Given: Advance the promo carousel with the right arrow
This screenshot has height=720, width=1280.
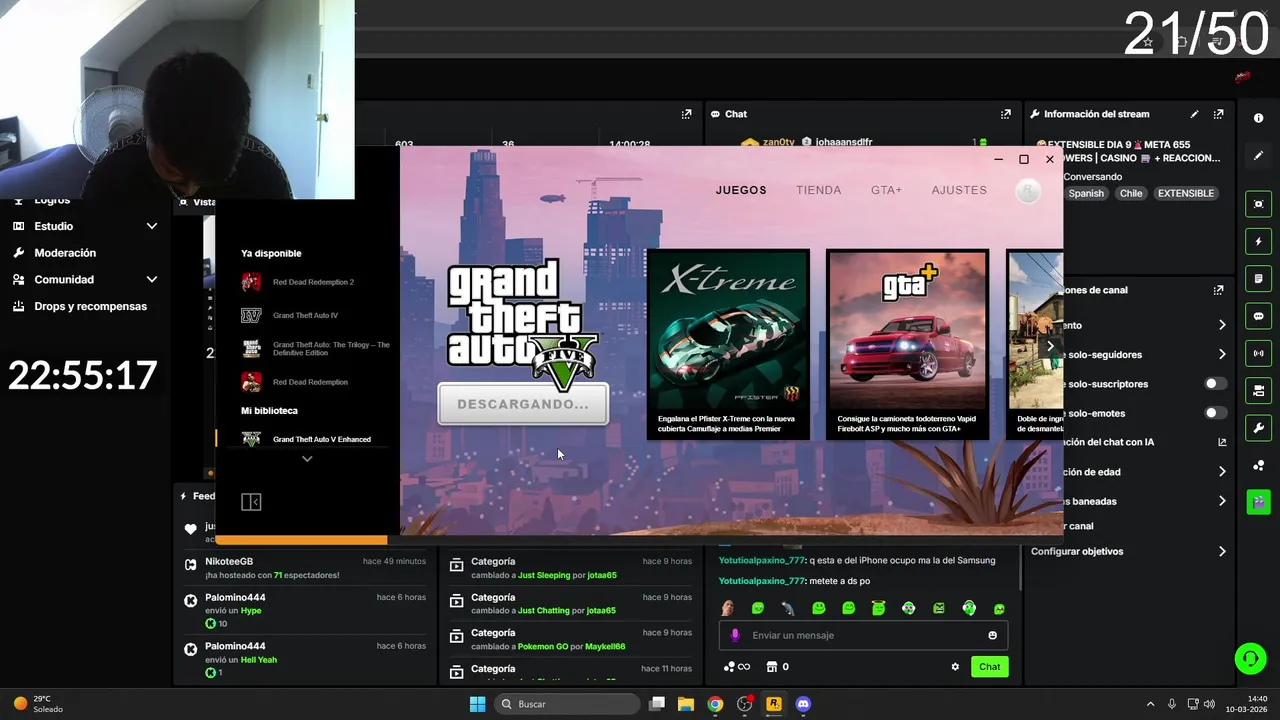Looking at the screenshot, I should (x=1050, y=346).
